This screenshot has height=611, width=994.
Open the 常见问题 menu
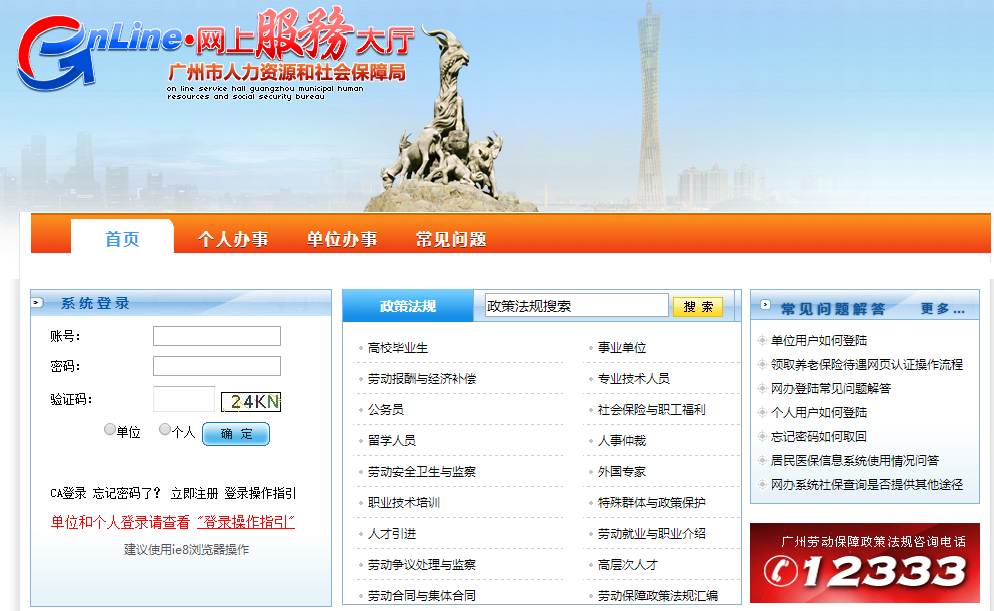tap(451, 239)
